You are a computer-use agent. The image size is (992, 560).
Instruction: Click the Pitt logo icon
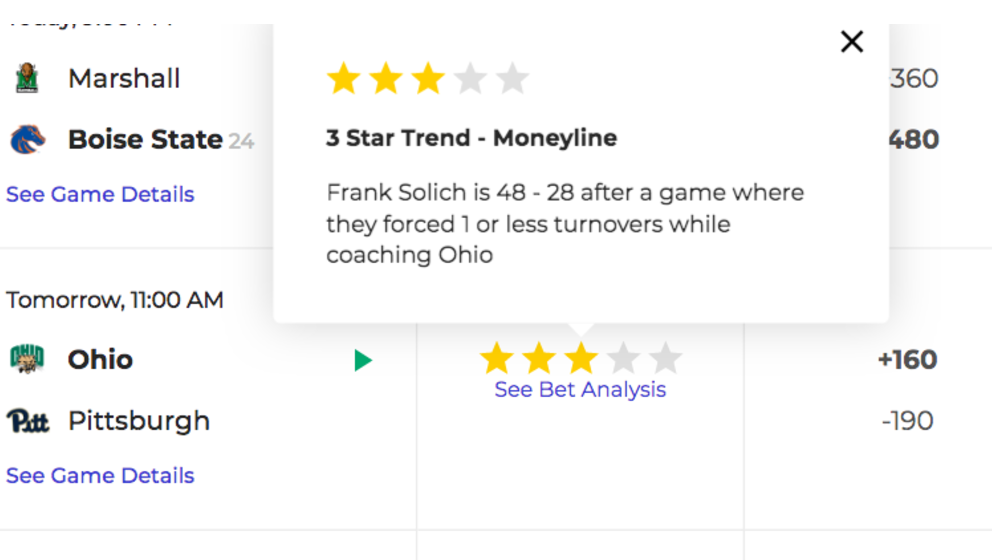coord(28,421)
